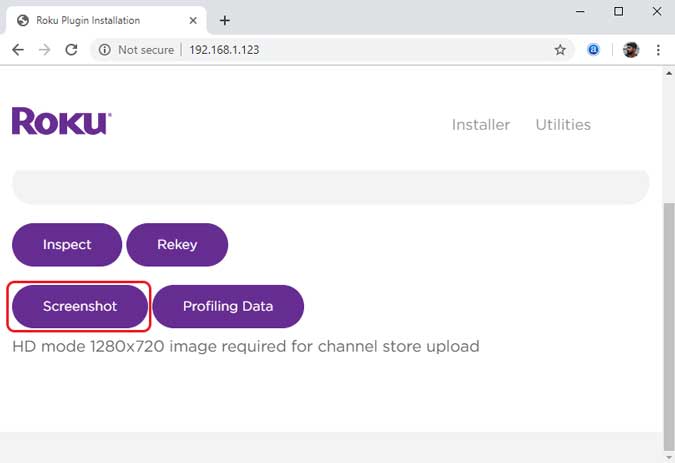Open a new tab with the plus icon
Image resolution: width=675 pixels, height=463 pixels.
(224, 20)
